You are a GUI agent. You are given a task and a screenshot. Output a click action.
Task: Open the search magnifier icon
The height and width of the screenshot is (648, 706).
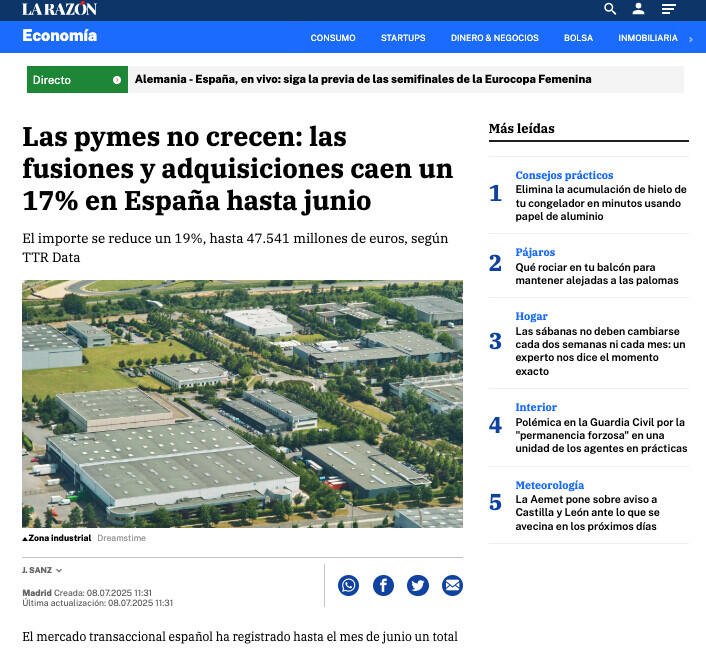(x=610, y=9)
